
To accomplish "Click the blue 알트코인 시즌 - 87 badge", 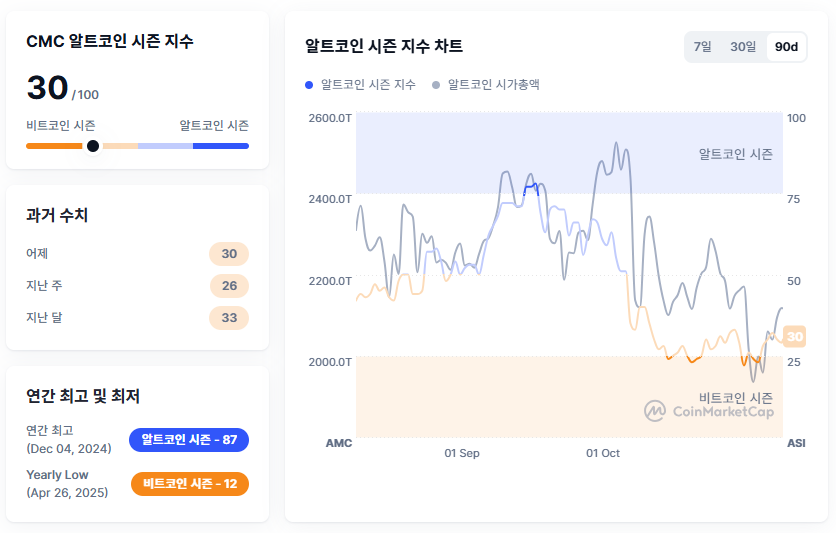I will coord(189,440).
